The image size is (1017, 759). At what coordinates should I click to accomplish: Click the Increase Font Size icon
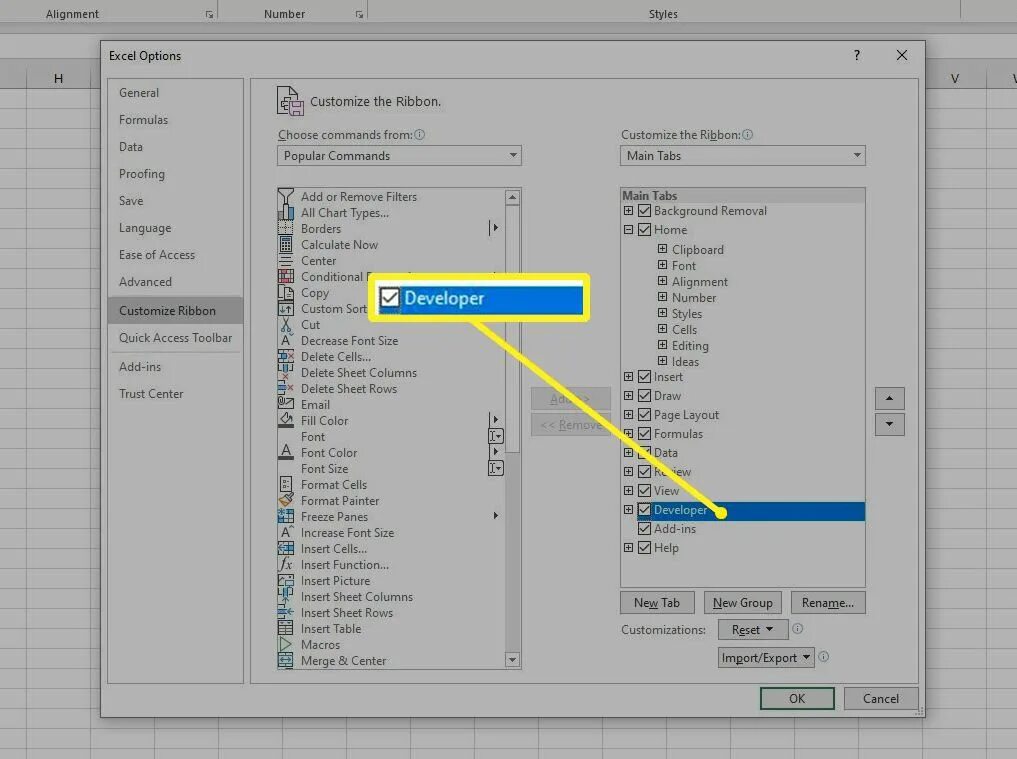pos(285,533)
